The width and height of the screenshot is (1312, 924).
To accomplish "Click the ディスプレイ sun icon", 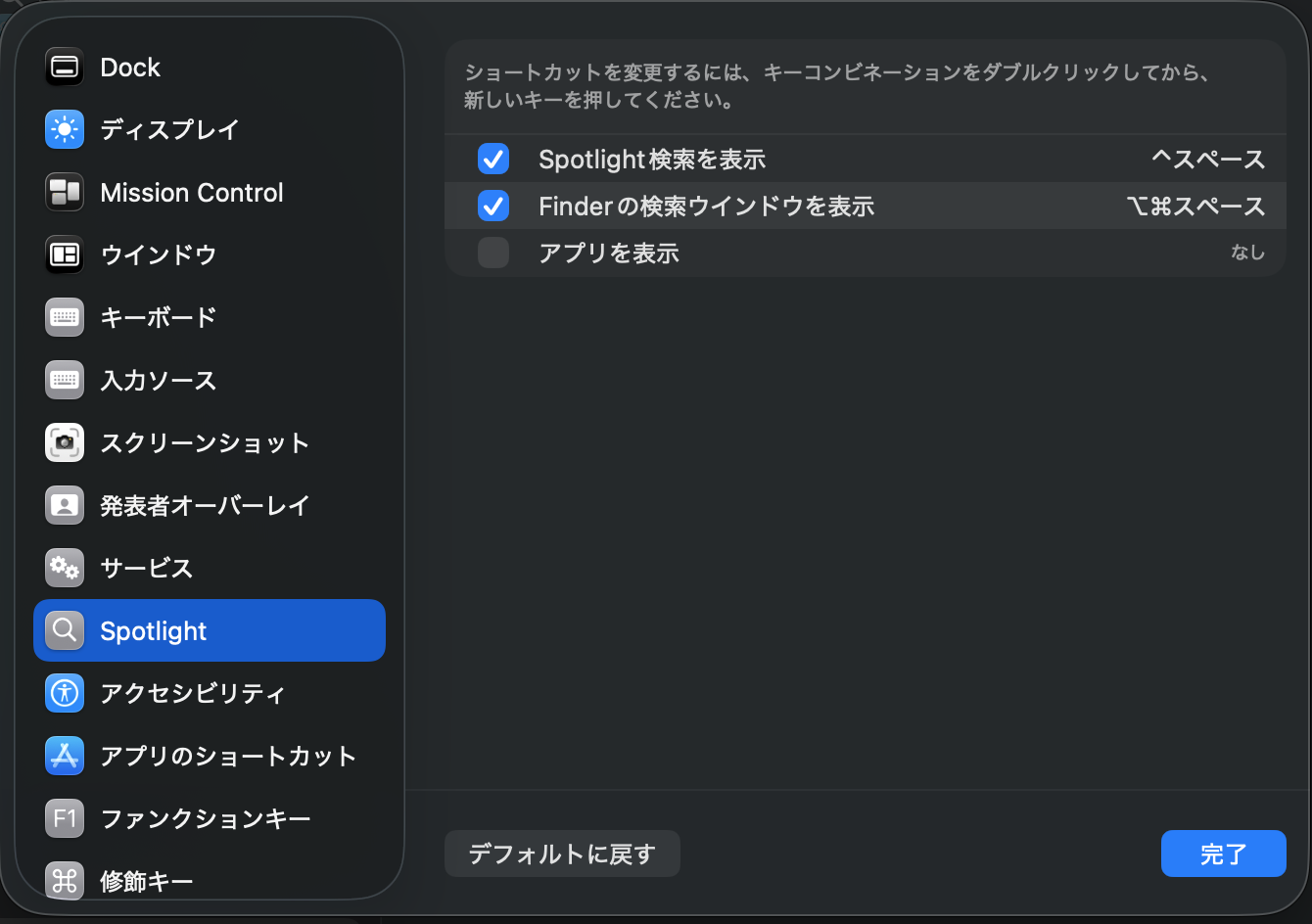I will [65, 129].
